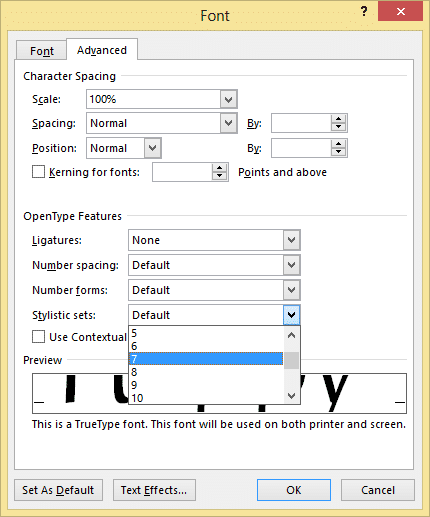This screenshot has height=517, width=430.
Task: Select highlighted stylistic set 7
Action: tap(206, 359)
